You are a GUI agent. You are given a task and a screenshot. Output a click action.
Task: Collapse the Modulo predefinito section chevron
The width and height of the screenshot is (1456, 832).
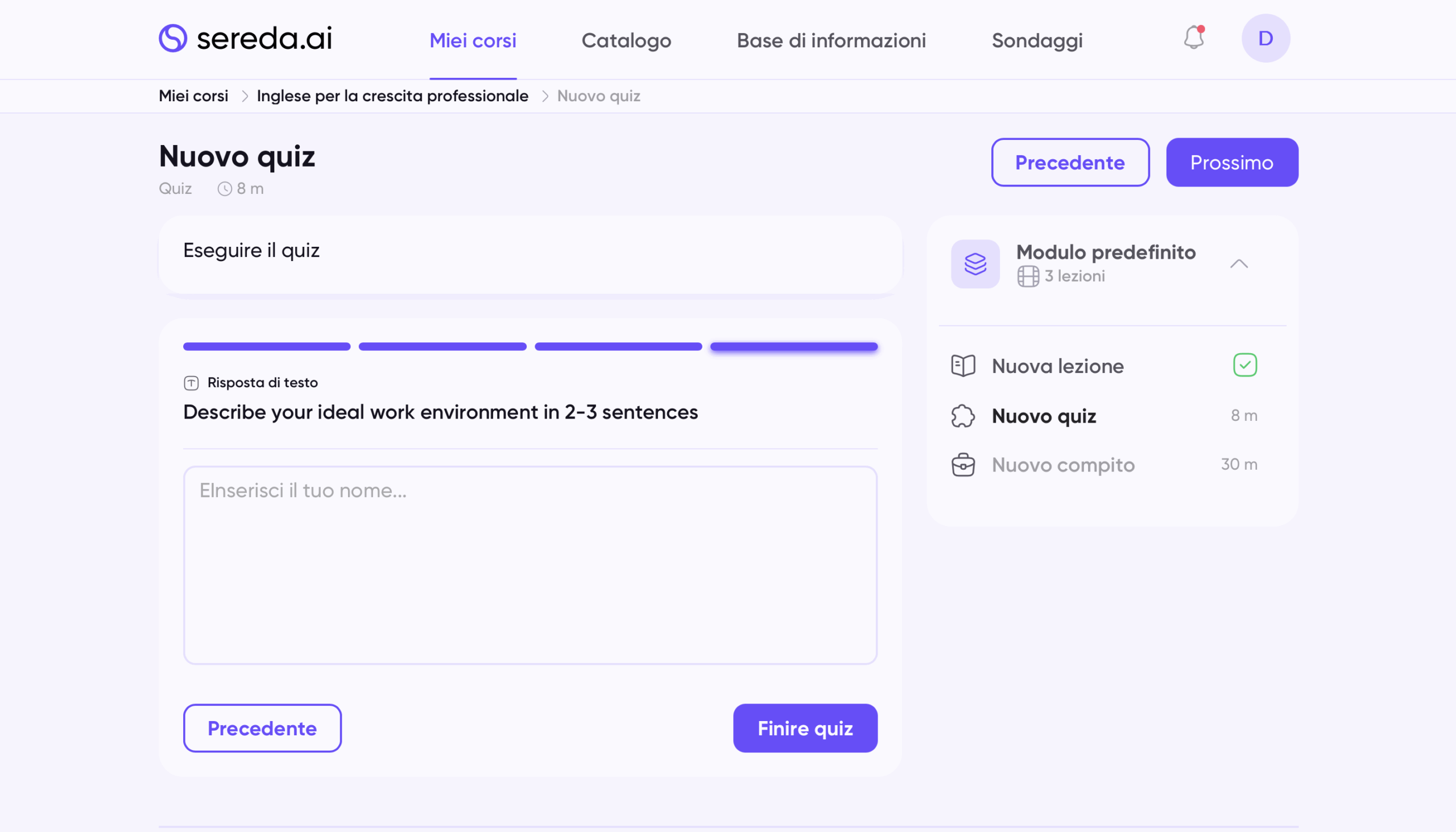tap(1238, 263)
